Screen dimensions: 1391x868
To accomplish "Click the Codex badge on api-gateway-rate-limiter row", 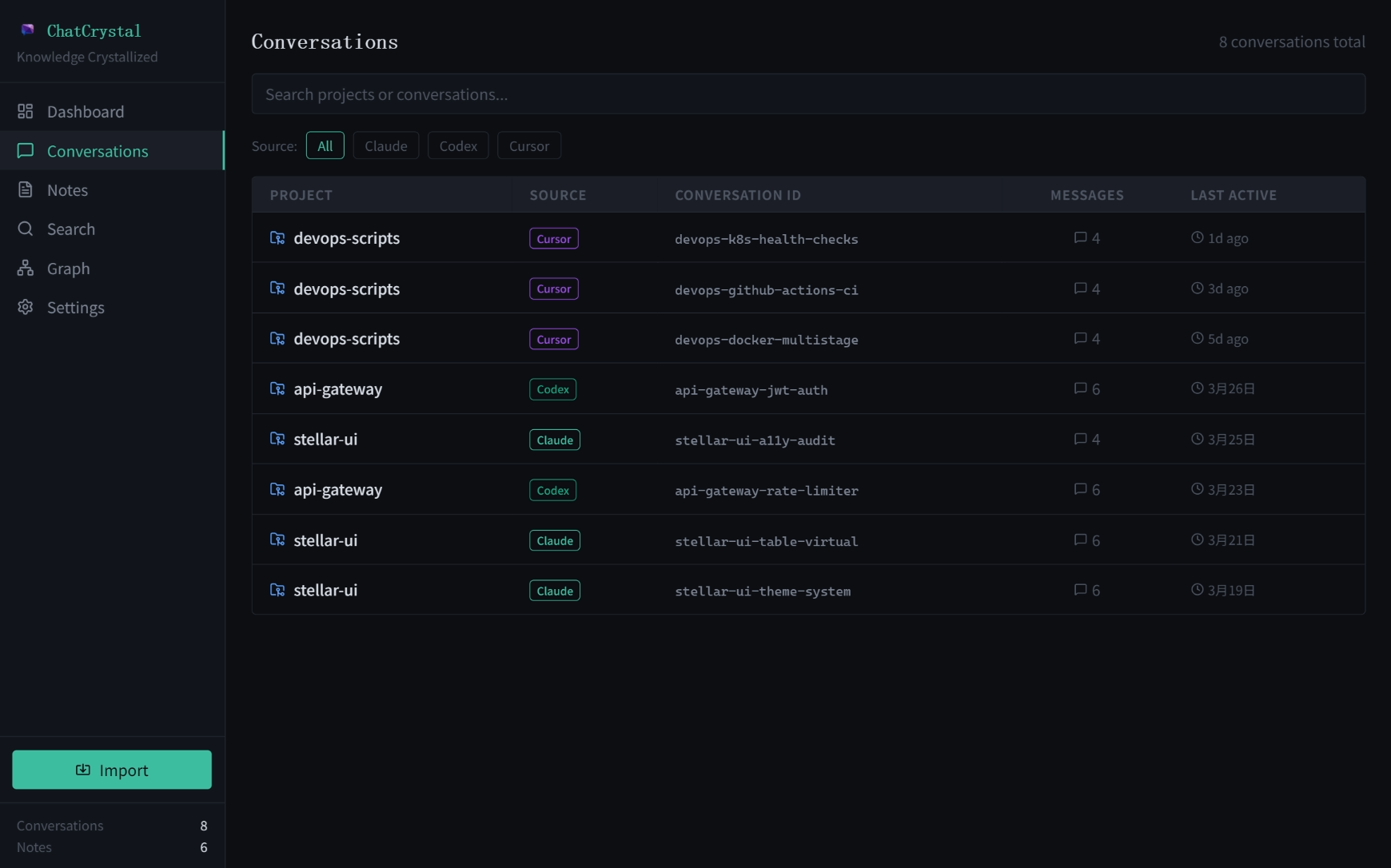I will point(552,490).
